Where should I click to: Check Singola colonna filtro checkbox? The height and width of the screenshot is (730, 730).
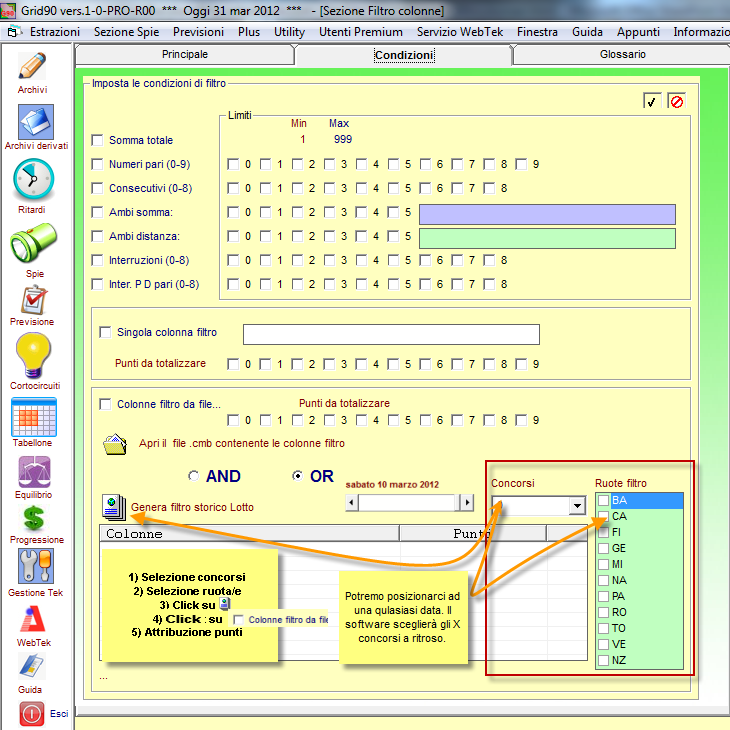(x=105, y=332)
